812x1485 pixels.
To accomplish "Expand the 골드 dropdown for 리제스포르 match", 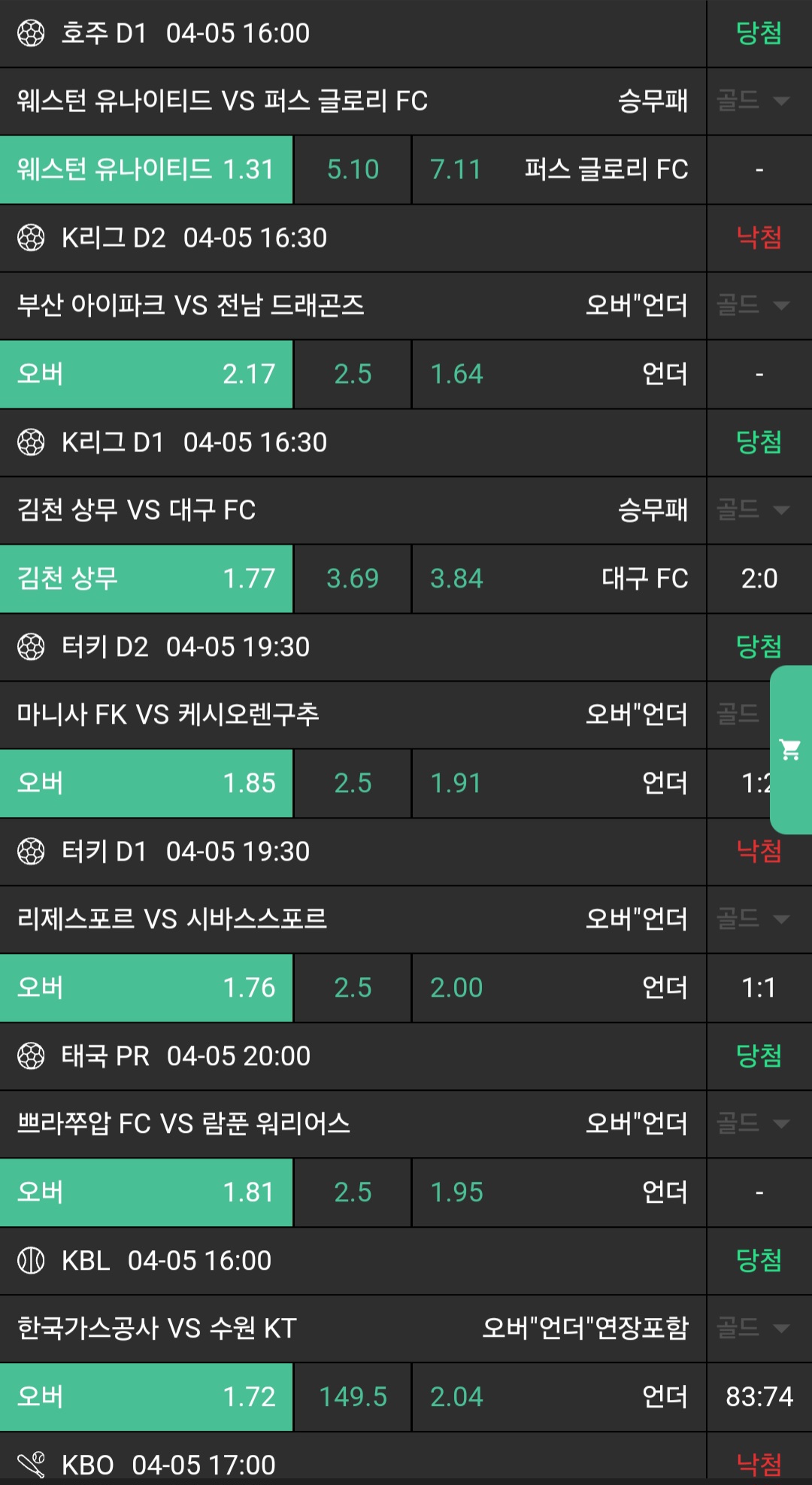I will tap(753, 919).
